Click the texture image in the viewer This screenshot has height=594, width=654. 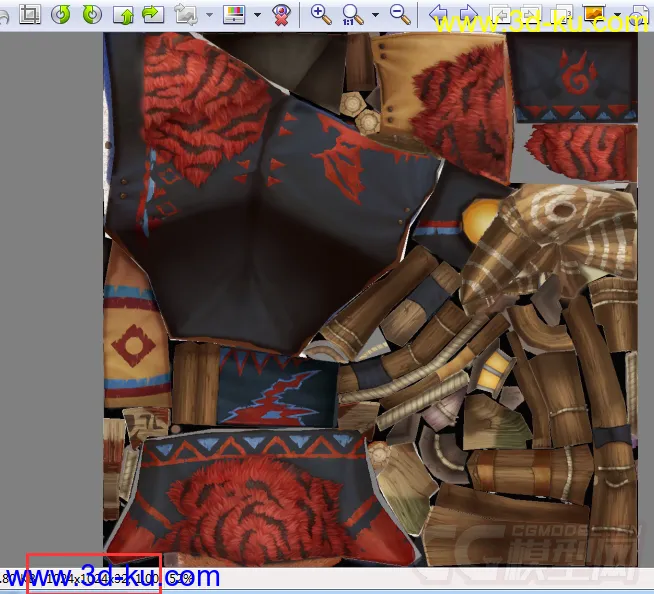(370, 300)
